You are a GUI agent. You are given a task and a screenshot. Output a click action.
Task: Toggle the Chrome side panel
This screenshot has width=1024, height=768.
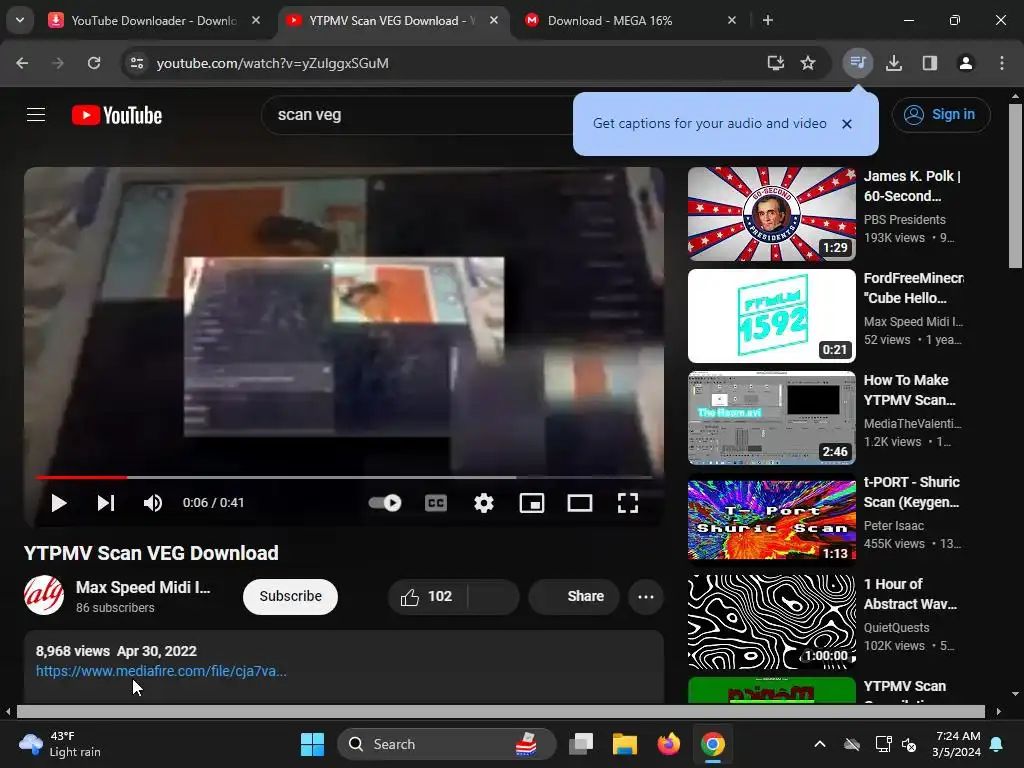coord(930,63)
